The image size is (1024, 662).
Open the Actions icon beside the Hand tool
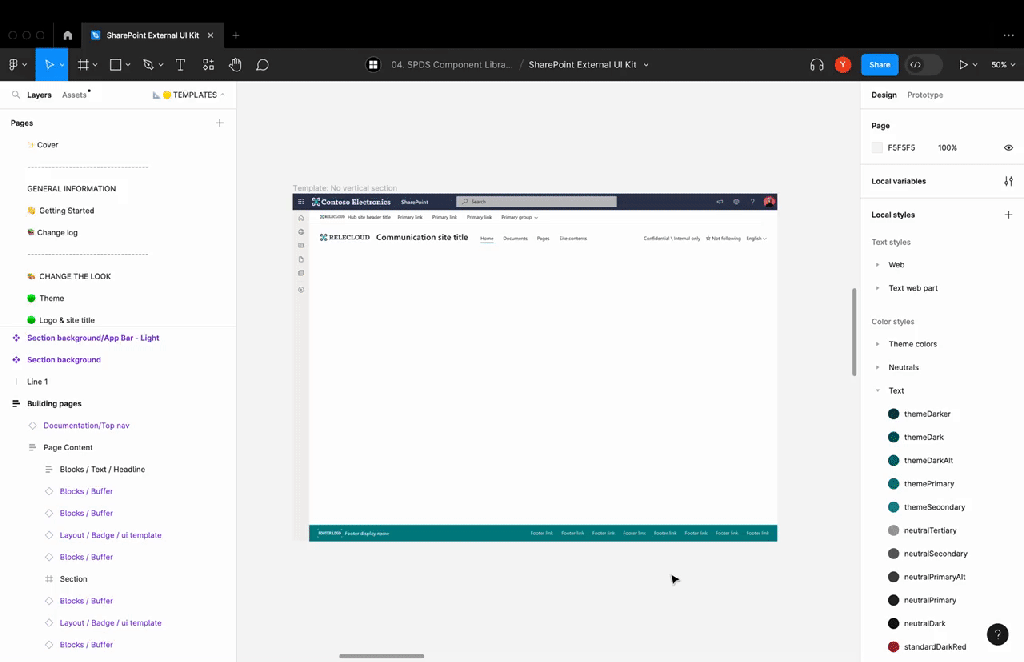[x=208, y=64]
